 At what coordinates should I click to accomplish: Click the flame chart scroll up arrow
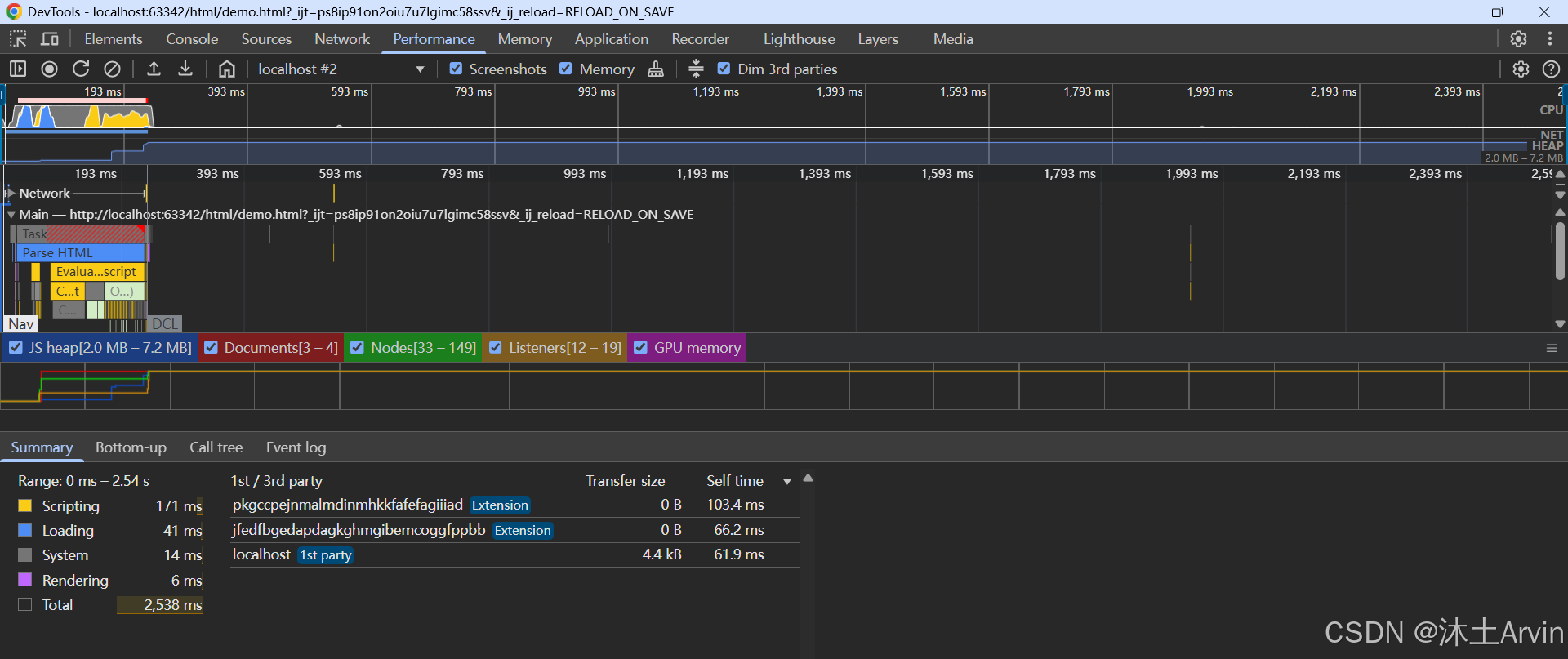tap(1560, 212)
